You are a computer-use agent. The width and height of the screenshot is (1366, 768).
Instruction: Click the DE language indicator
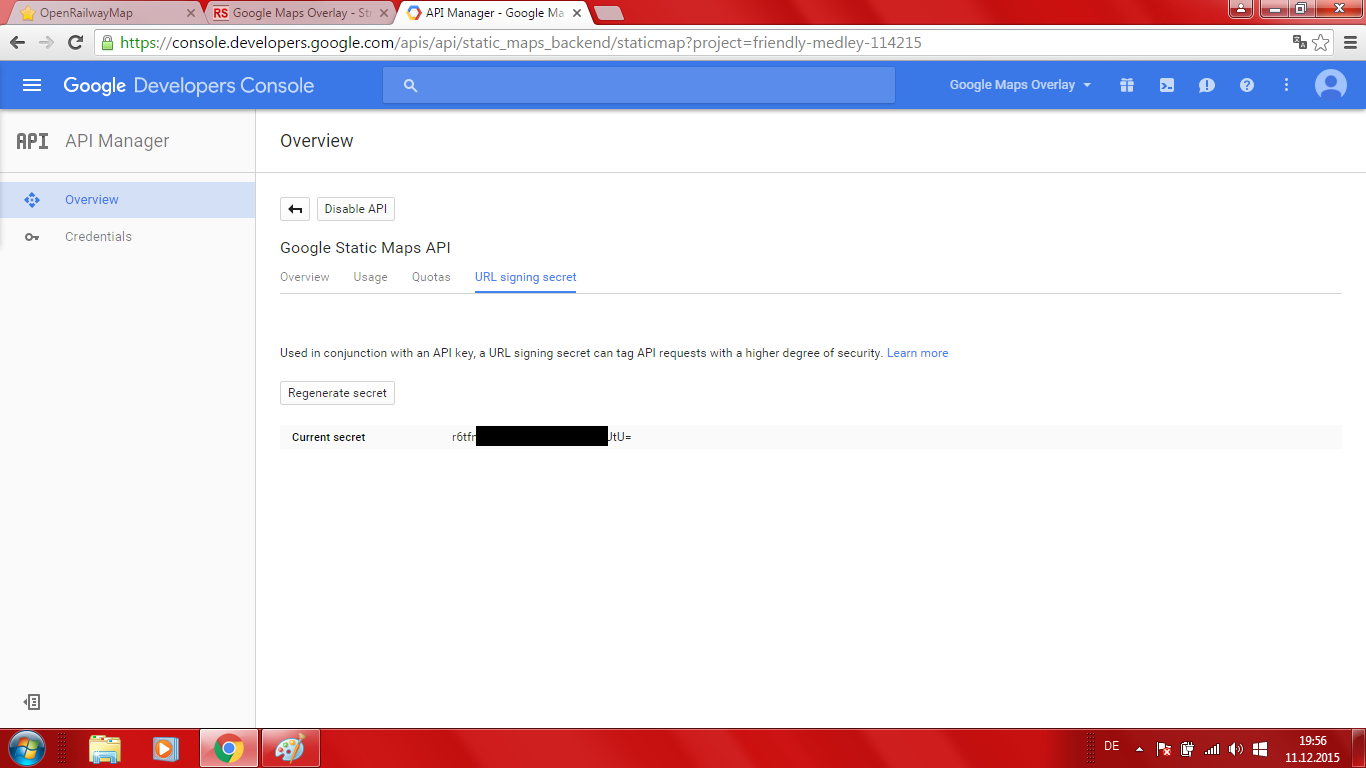(x=1112, y=747)
